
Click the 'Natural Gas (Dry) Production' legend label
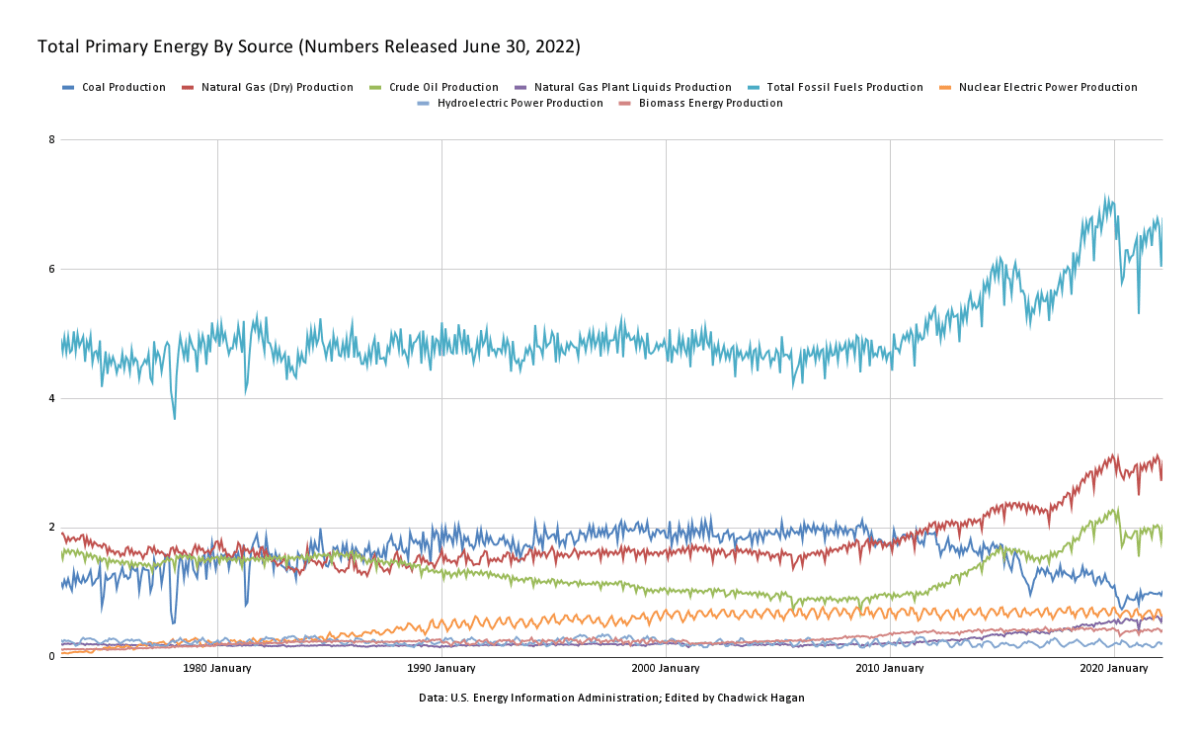(x=276, y=88)
